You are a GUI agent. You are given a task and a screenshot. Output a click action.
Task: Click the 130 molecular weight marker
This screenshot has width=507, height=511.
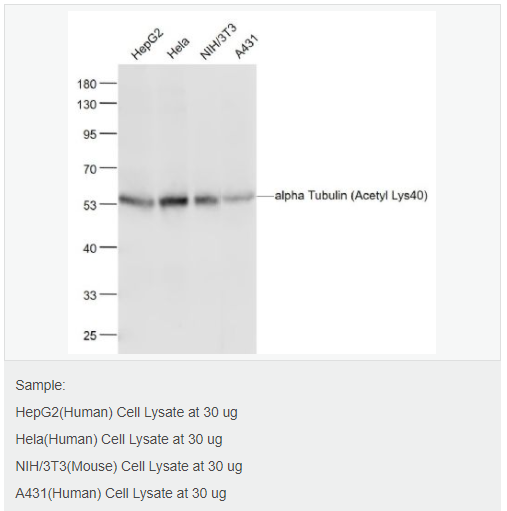coord(87,105)
